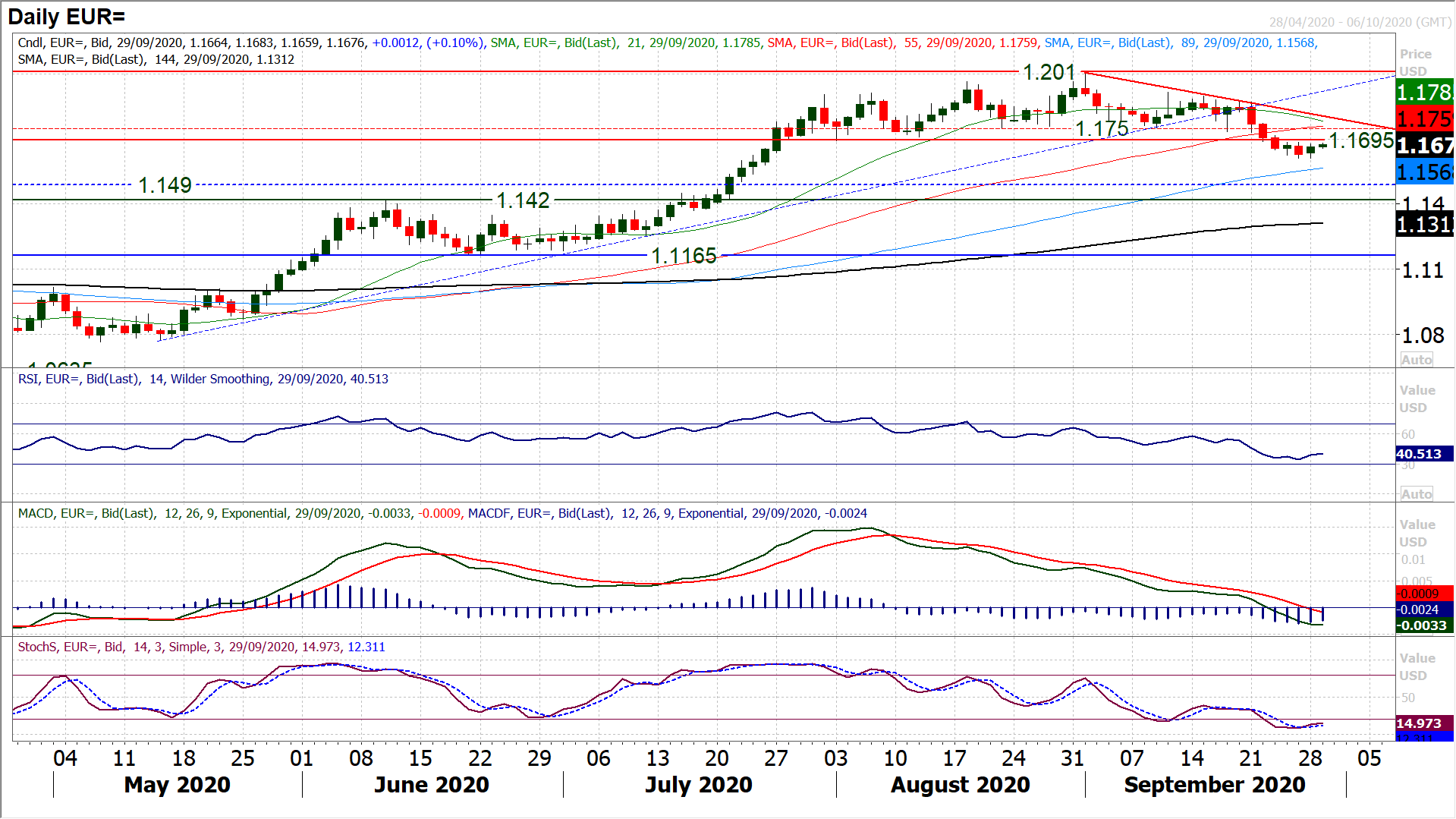Screen dimensions: 1456x819
Task: Click the Auto button in the RSI panel
Action: click(1416, 494)
